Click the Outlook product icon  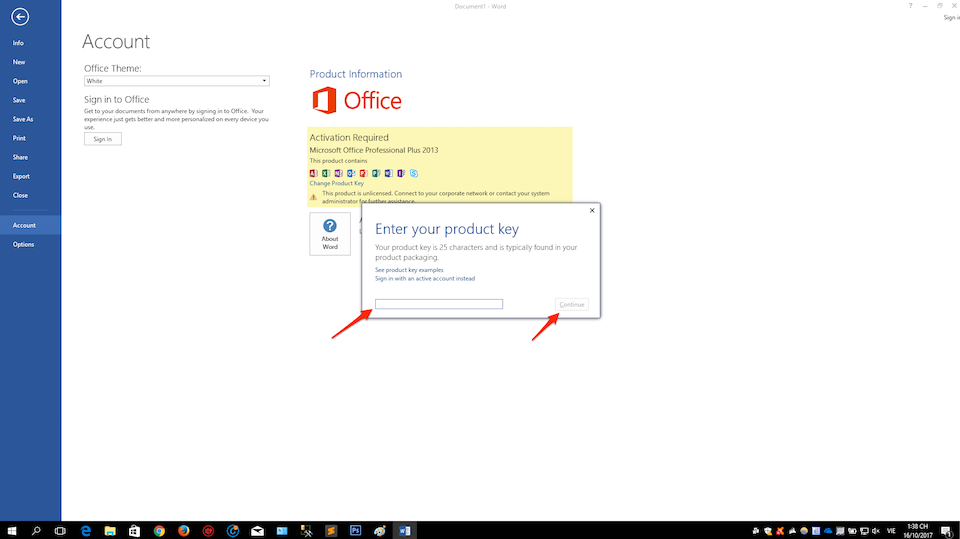(351, 173)
